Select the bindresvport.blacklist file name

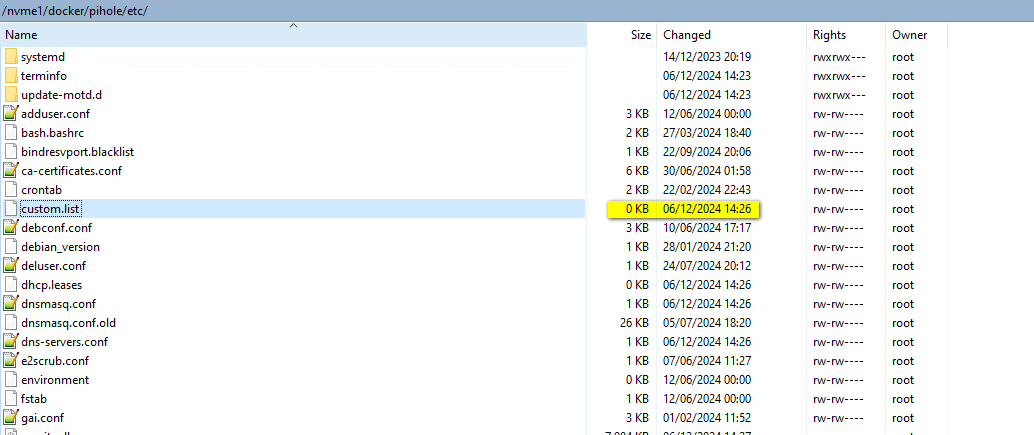click(78, 152)
